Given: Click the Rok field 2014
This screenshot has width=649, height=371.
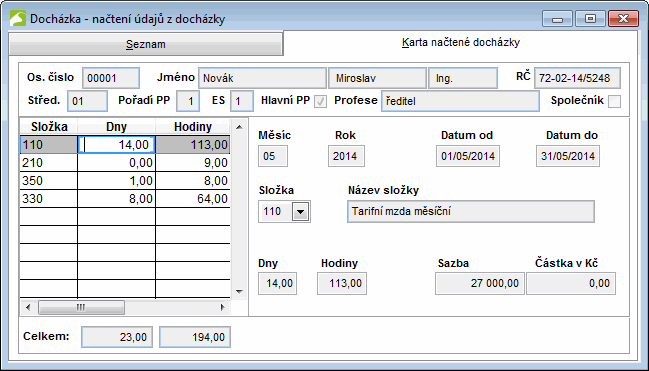Looking at the screenshot, I should pyautogui.click(x=346, y=156).
